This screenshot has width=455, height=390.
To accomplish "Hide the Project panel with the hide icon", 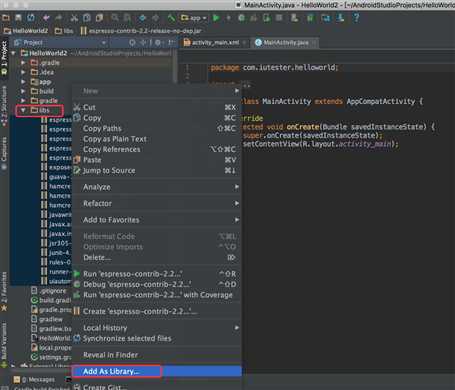I will [171, 42].
